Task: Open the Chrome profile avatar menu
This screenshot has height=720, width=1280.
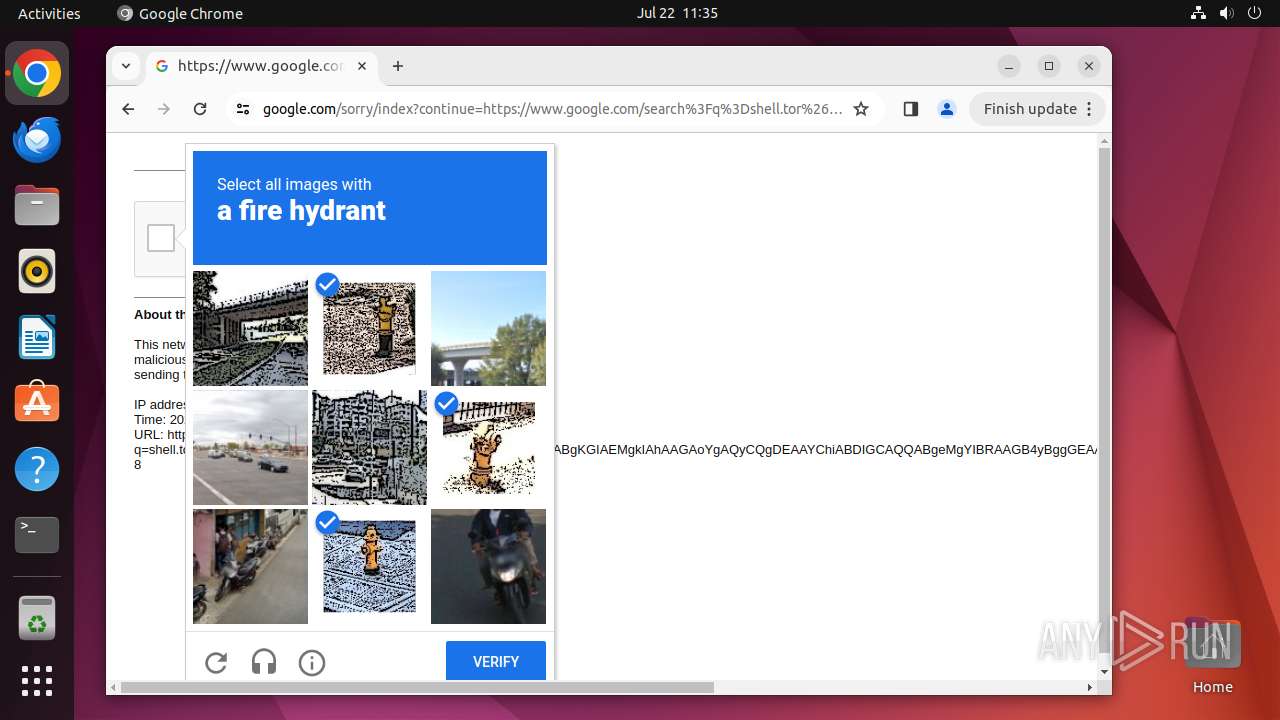Action: click(x=947, y=109)
